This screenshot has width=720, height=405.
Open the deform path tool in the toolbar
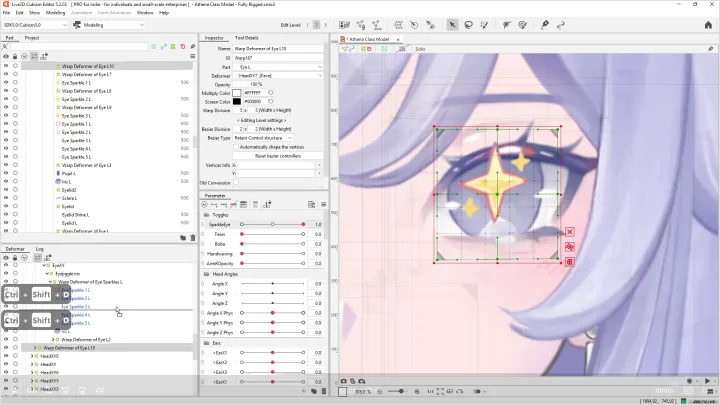click(506, 25)
